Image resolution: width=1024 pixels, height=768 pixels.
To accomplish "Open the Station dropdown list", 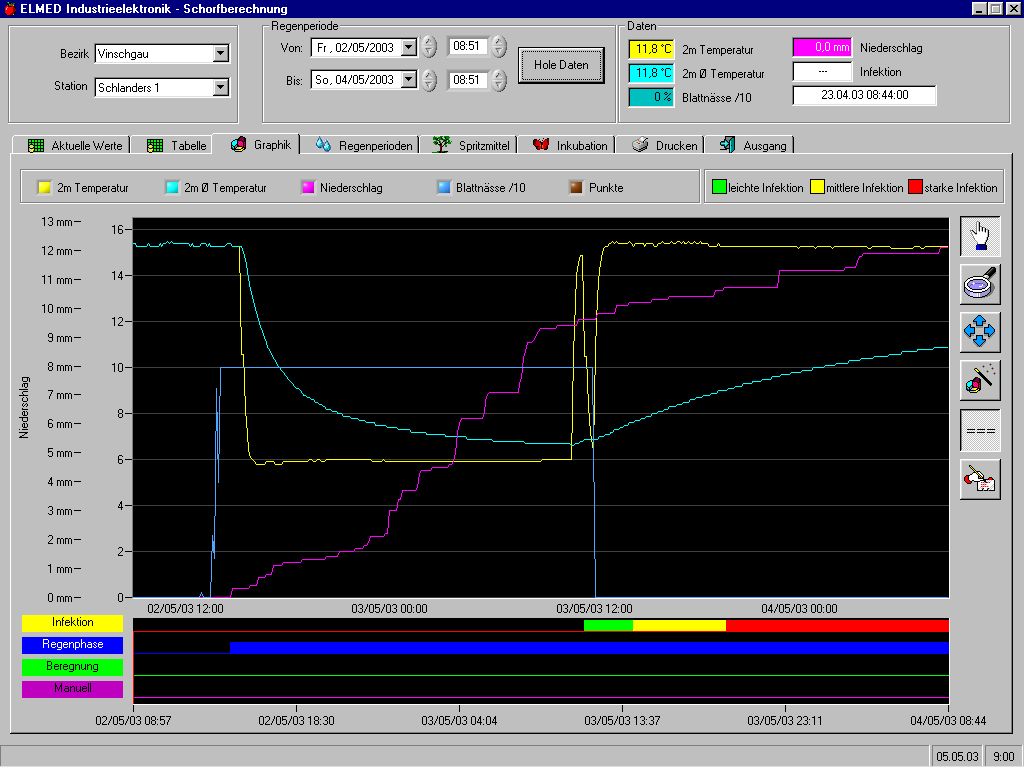I will 221,88.
